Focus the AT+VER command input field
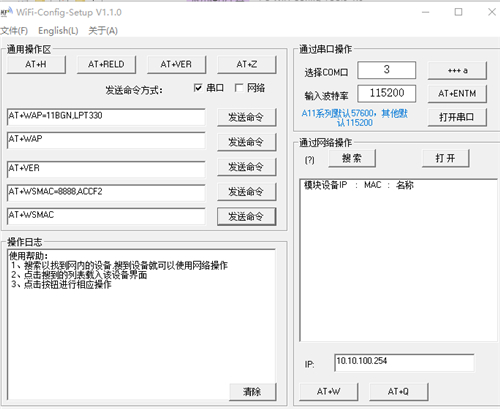 coord(106,169)
